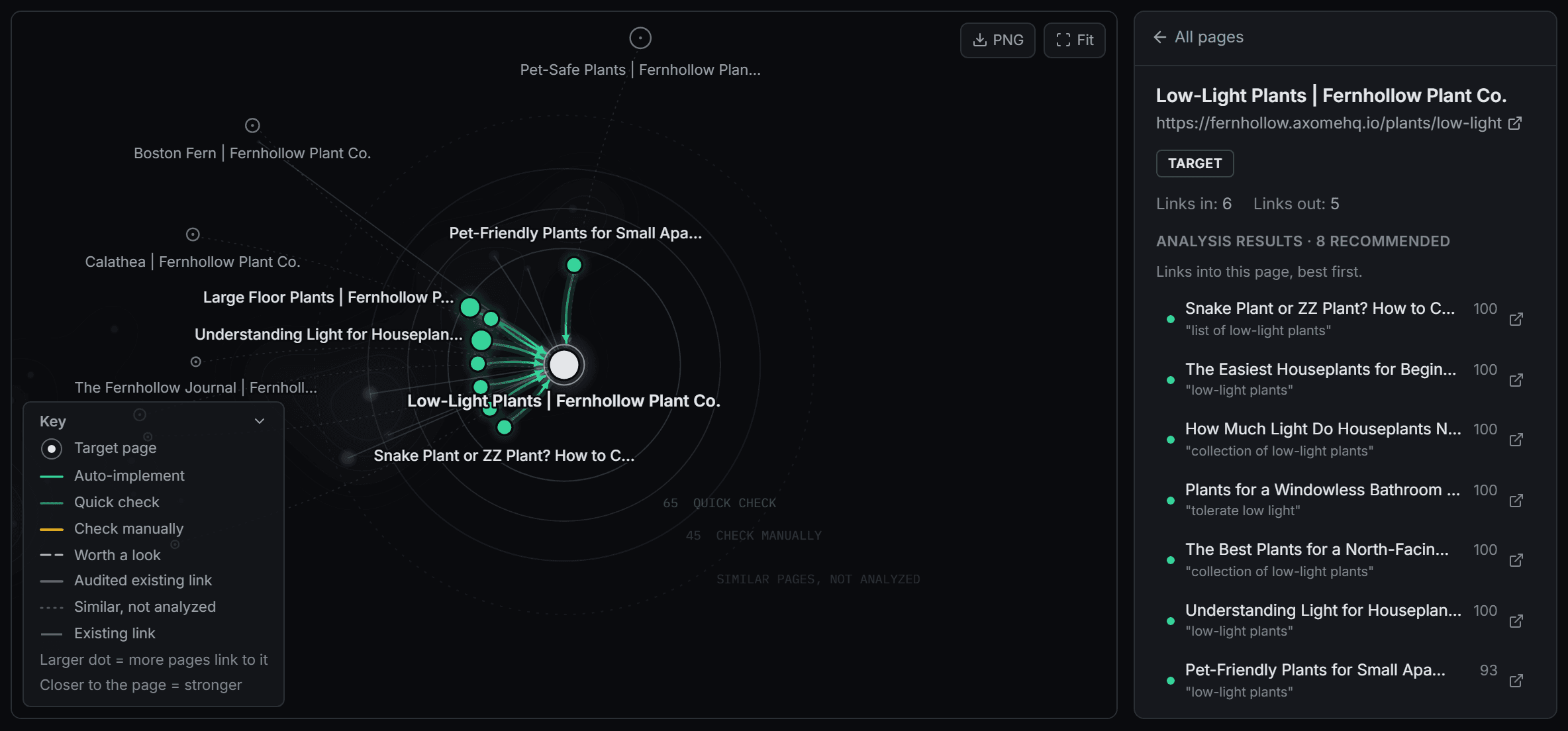Click the Quick check legend line

point(52,503)
